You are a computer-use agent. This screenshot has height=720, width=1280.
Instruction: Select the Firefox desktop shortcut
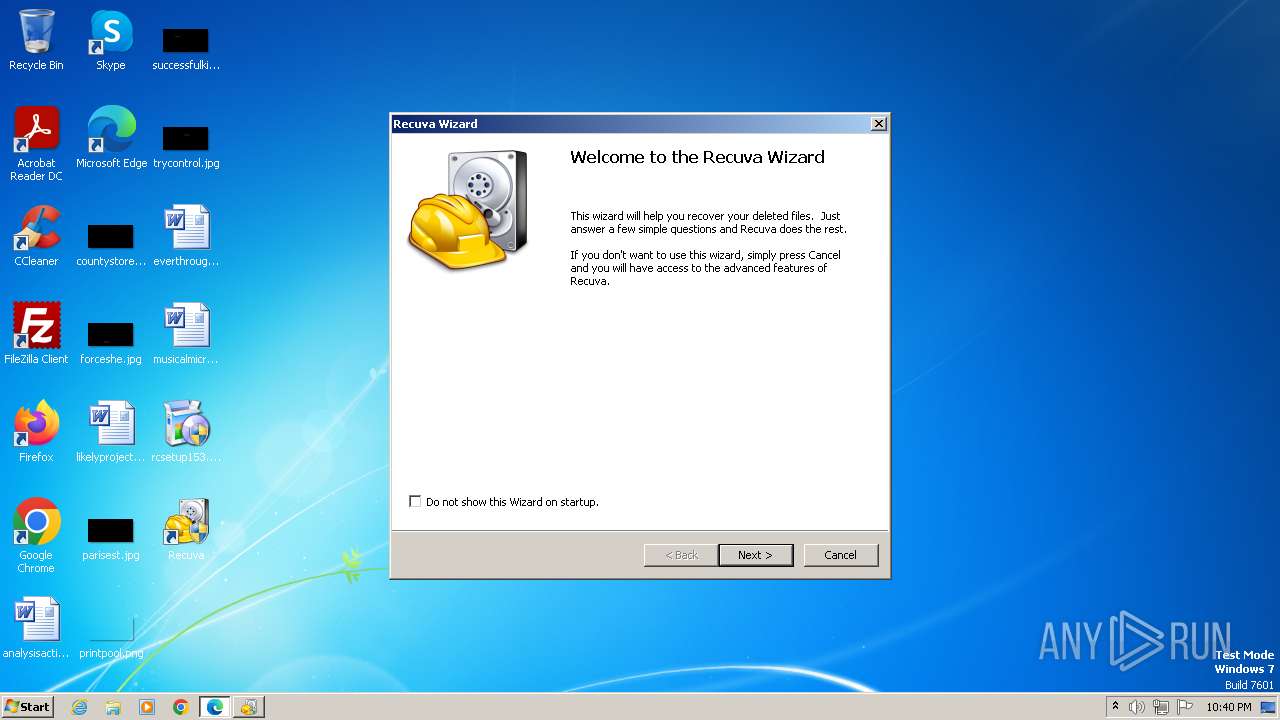(x=36, y=432)
